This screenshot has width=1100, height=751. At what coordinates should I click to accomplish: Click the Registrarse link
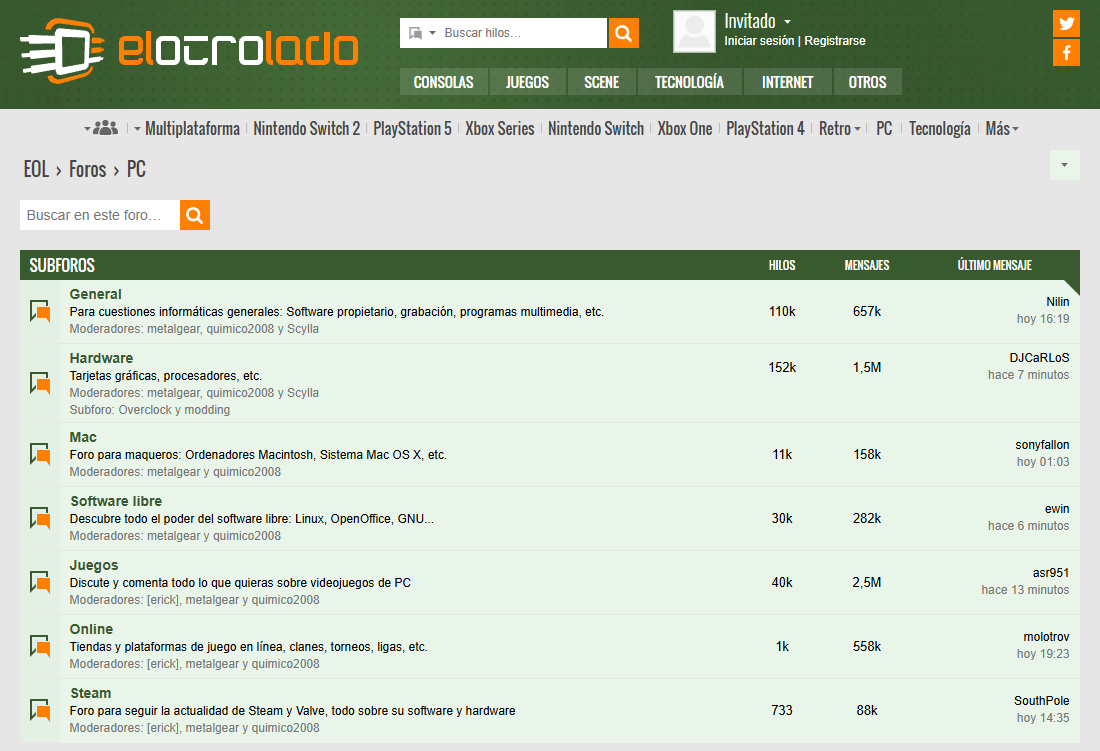point(835,41)
